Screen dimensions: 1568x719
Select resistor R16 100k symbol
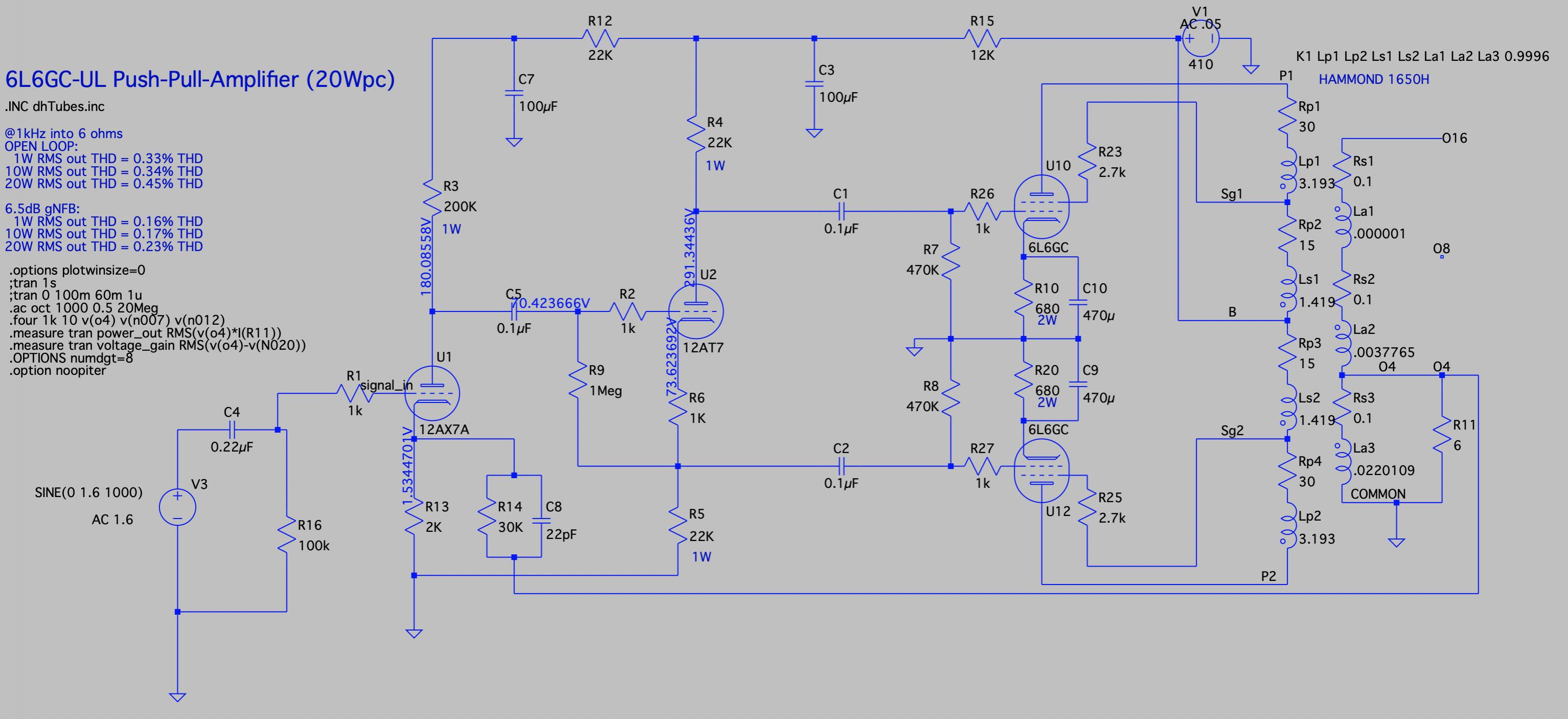pos(286,534)
